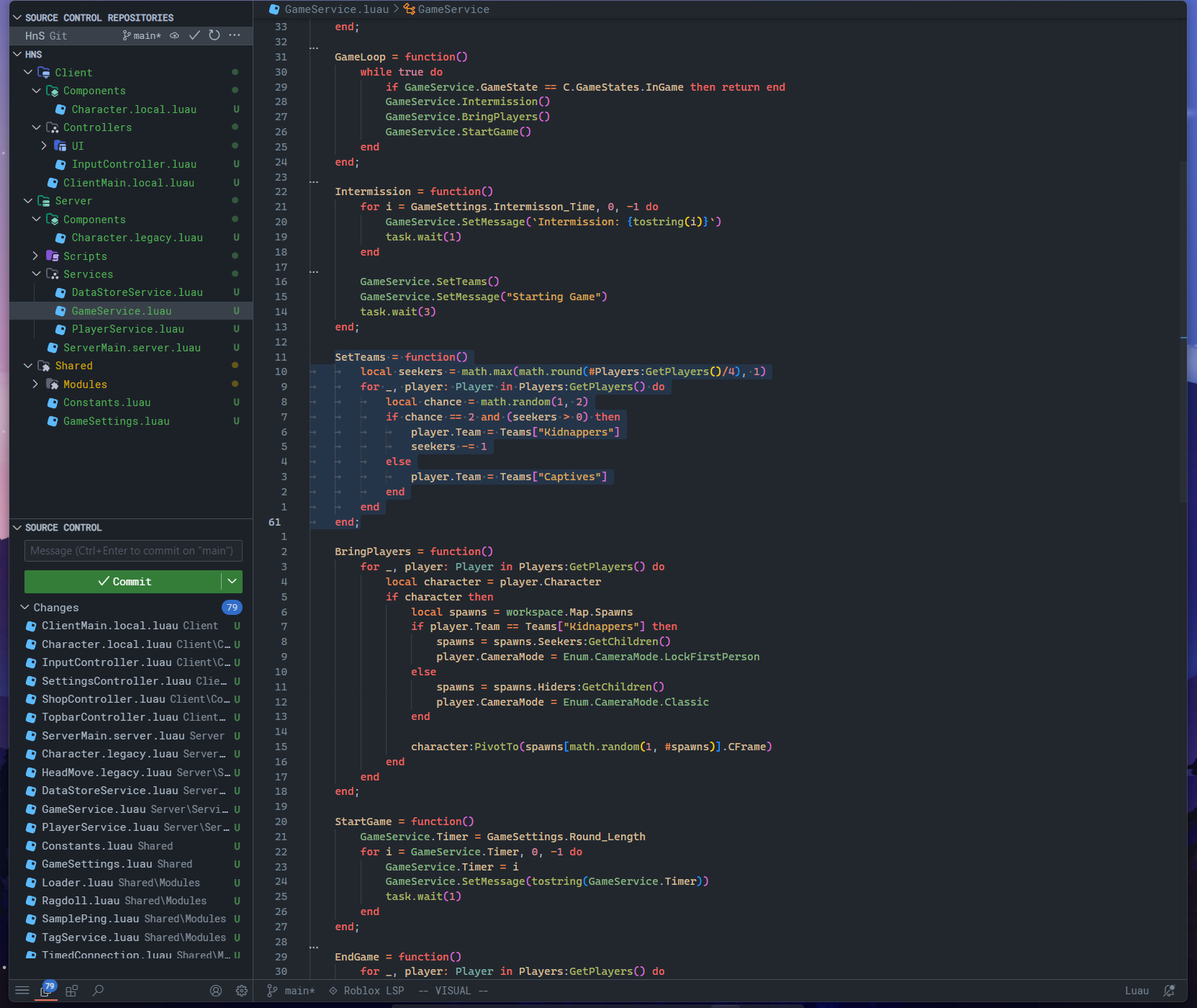
Task: Click the green Commit button
Action: tap(123, 581)
